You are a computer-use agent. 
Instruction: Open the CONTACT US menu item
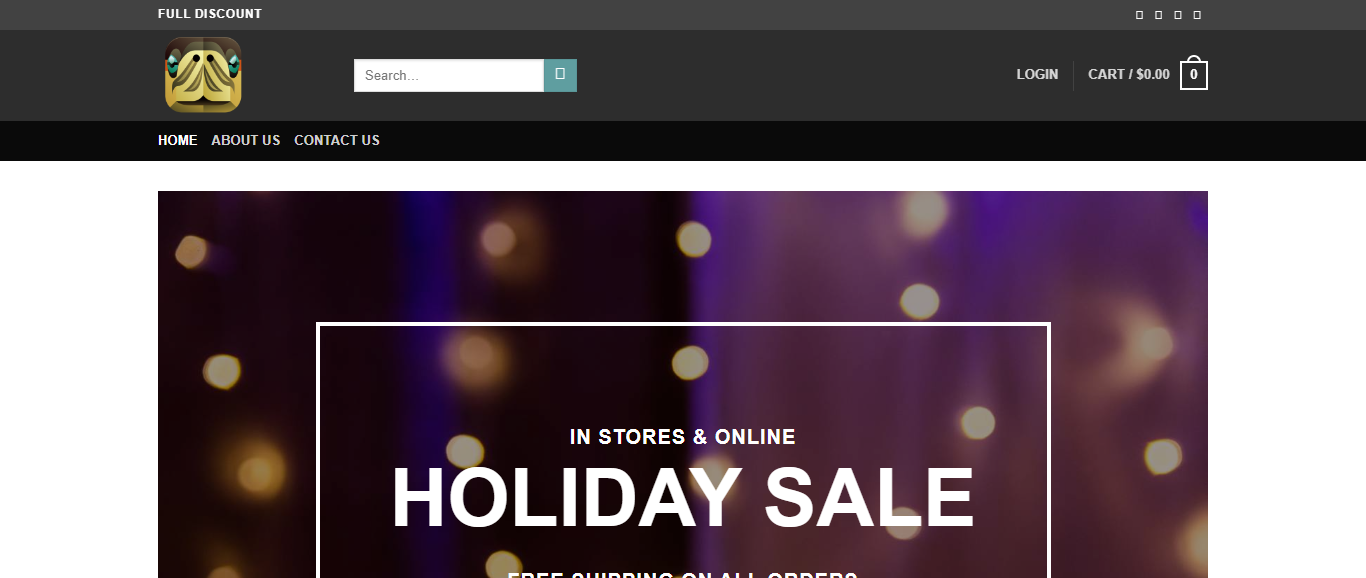pyautogui.click(x=337, y=140)
